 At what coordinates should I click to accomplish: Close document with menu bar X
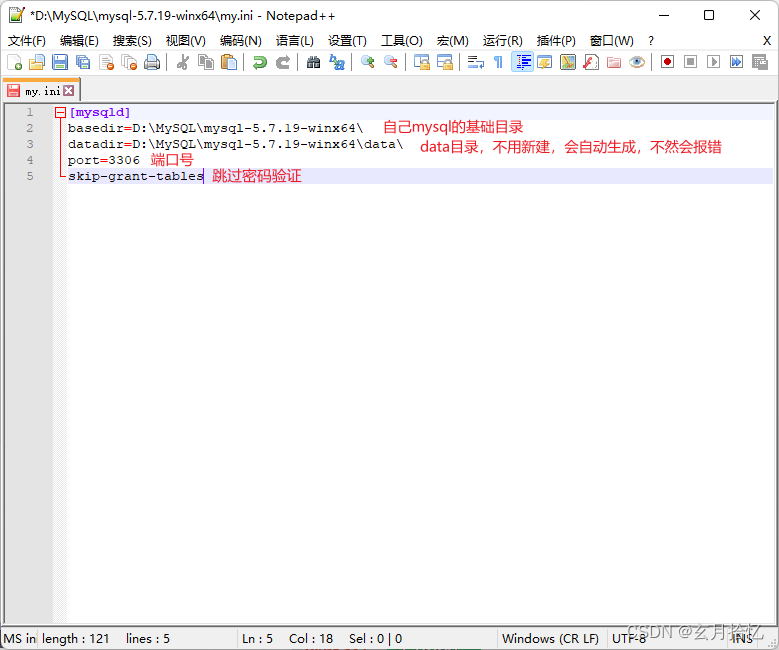[x=767, y=41]
